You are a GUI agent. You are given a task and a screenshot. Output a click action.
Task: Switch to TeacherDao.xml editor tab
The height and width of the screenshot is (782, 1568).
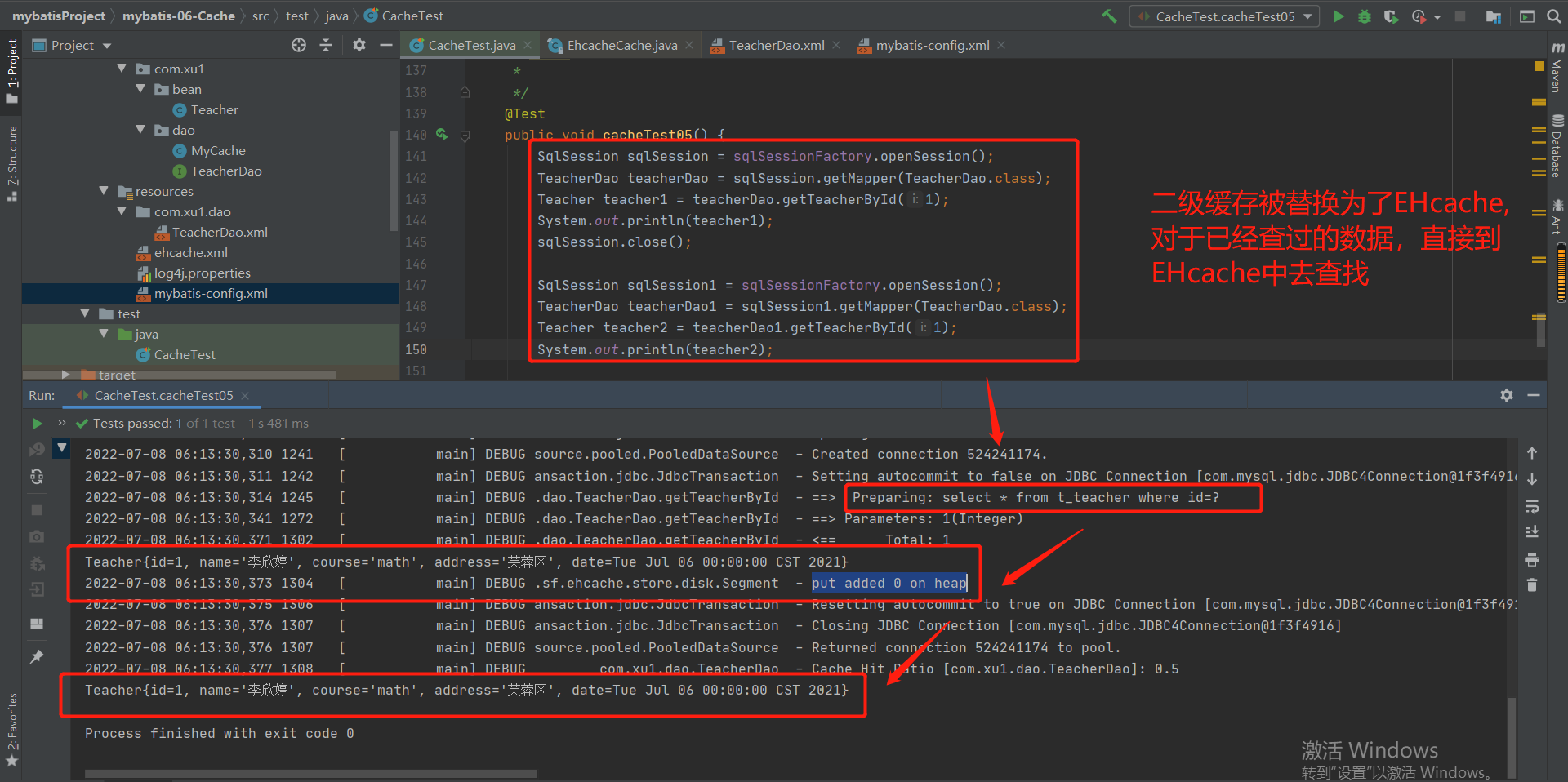(x=776, y=46)
